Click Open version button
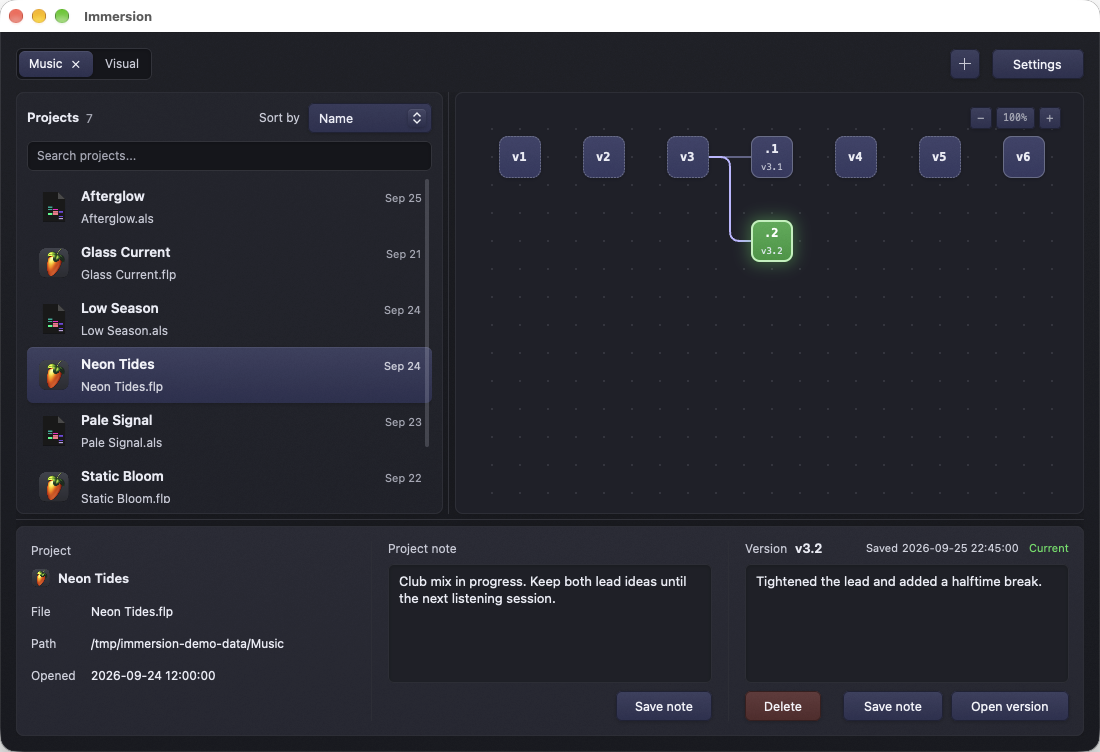This screenshot has height=752, width=1100. click(1010, 706)
